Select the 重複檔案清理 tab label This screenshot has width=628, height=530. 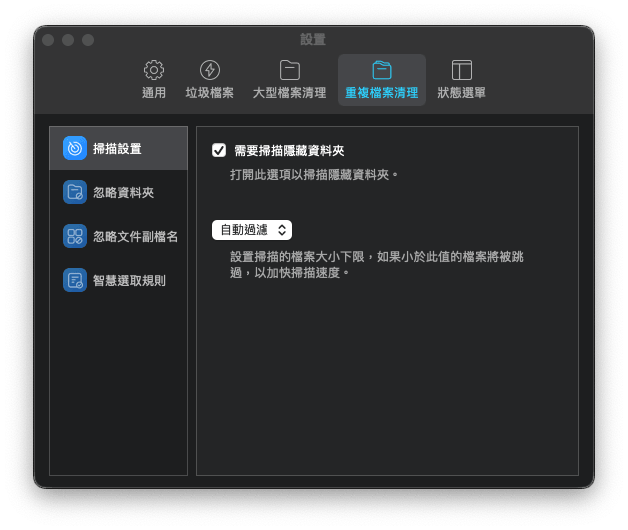pyautogui.click(x=382, y=93)
